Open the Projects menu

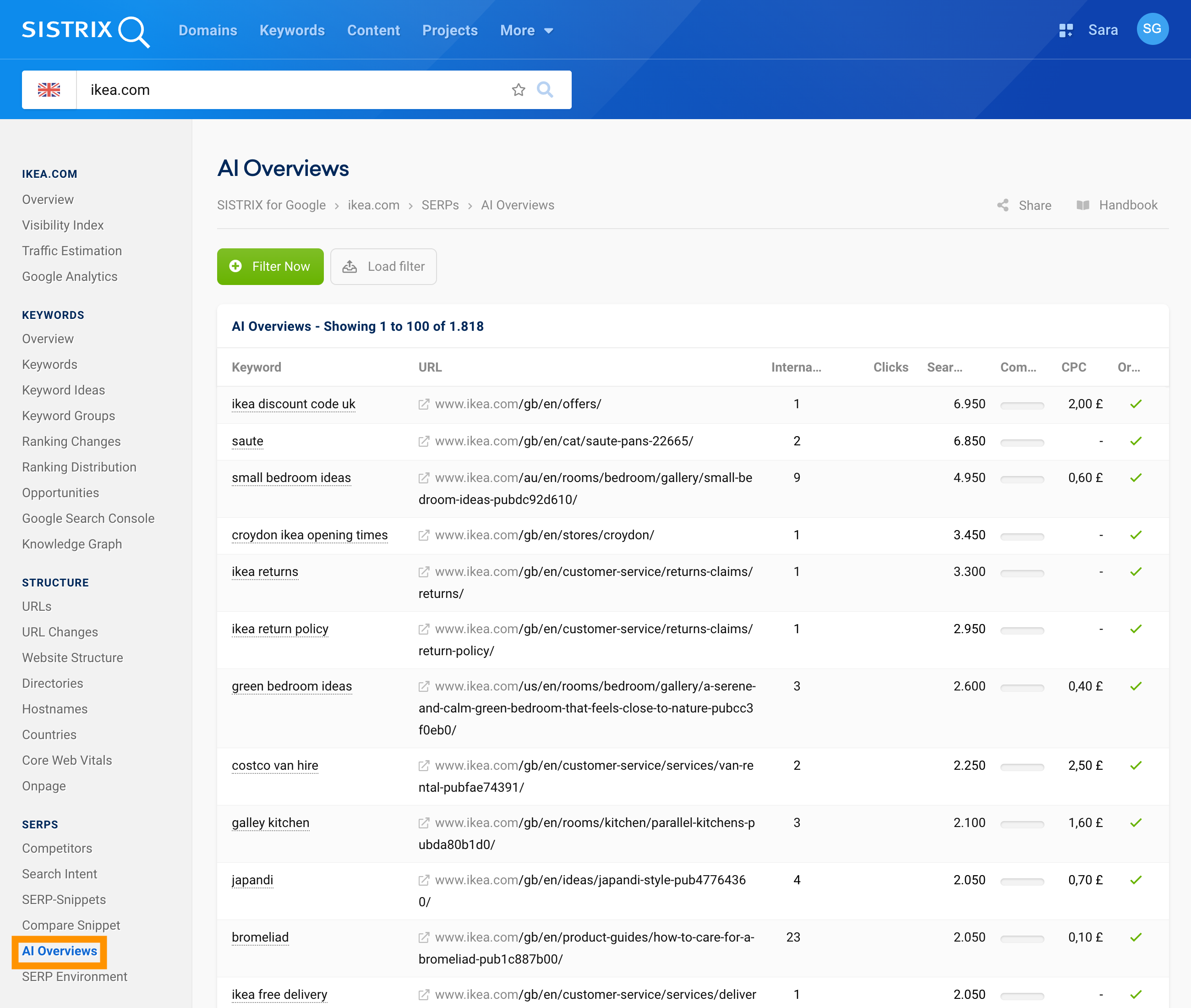[x=449, y=30]
